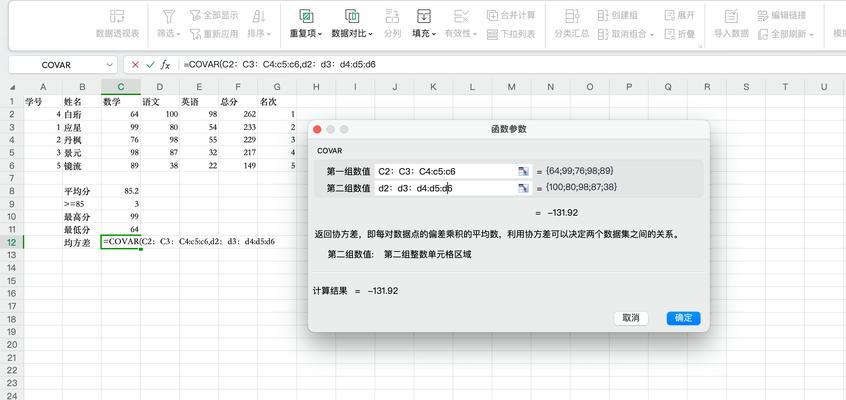Select column C header

point(121,87)
